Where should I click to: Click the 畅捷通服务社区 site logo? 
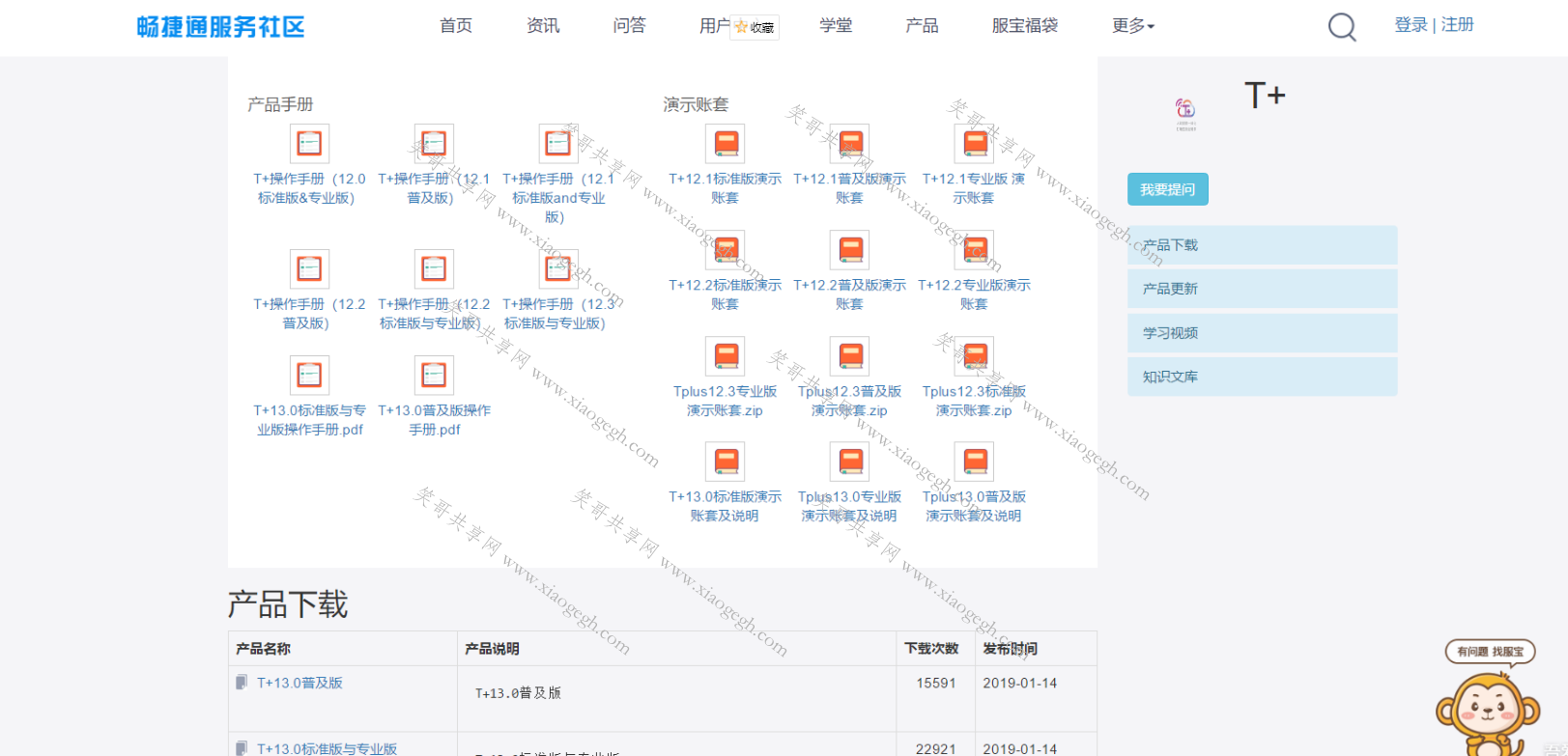pyautogui.click(x=220, y=27)
